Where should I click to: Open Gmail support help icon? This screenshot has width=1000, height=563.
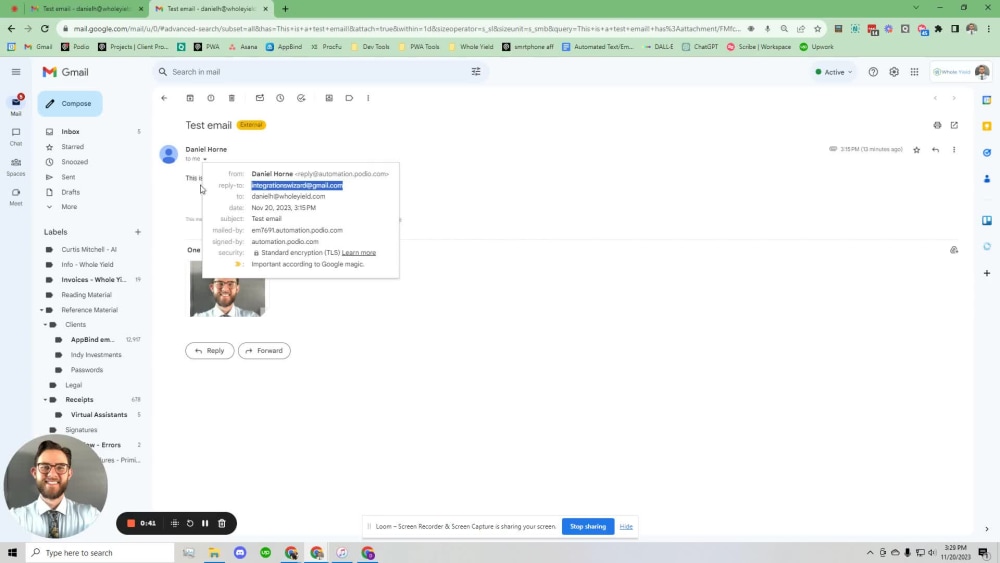(x=873, y=72)
